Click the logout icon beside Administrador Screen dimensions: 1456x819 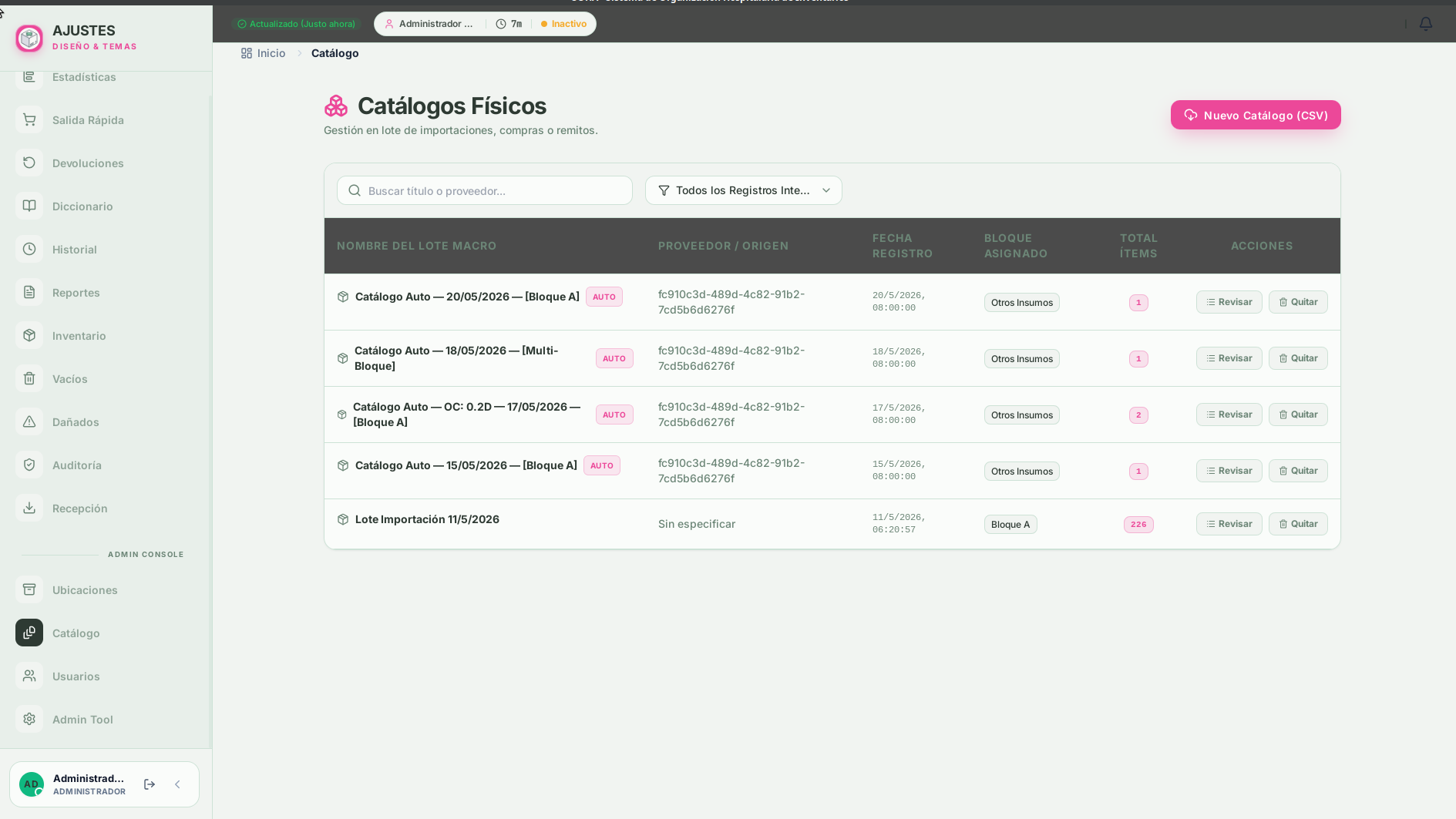pos(150,784)
